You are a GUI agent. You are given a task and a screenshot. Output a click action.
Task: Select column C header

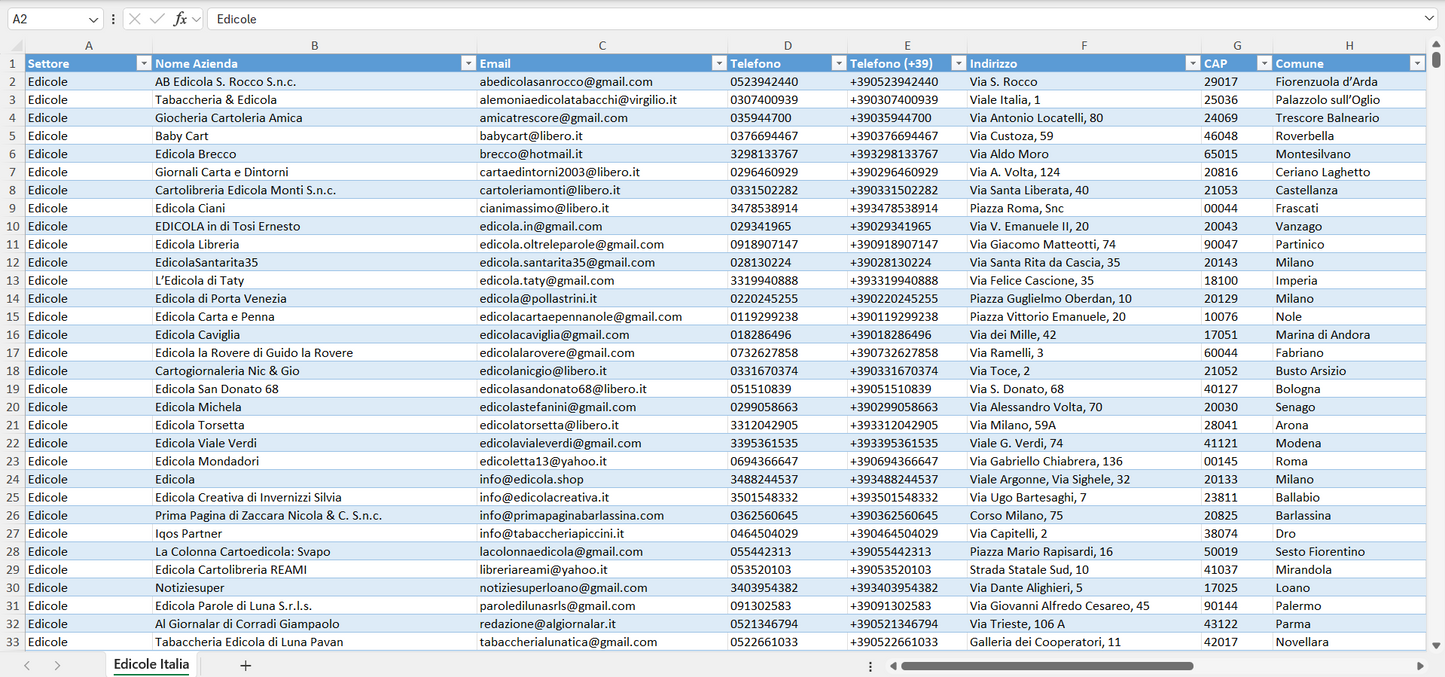click(602, 46)
